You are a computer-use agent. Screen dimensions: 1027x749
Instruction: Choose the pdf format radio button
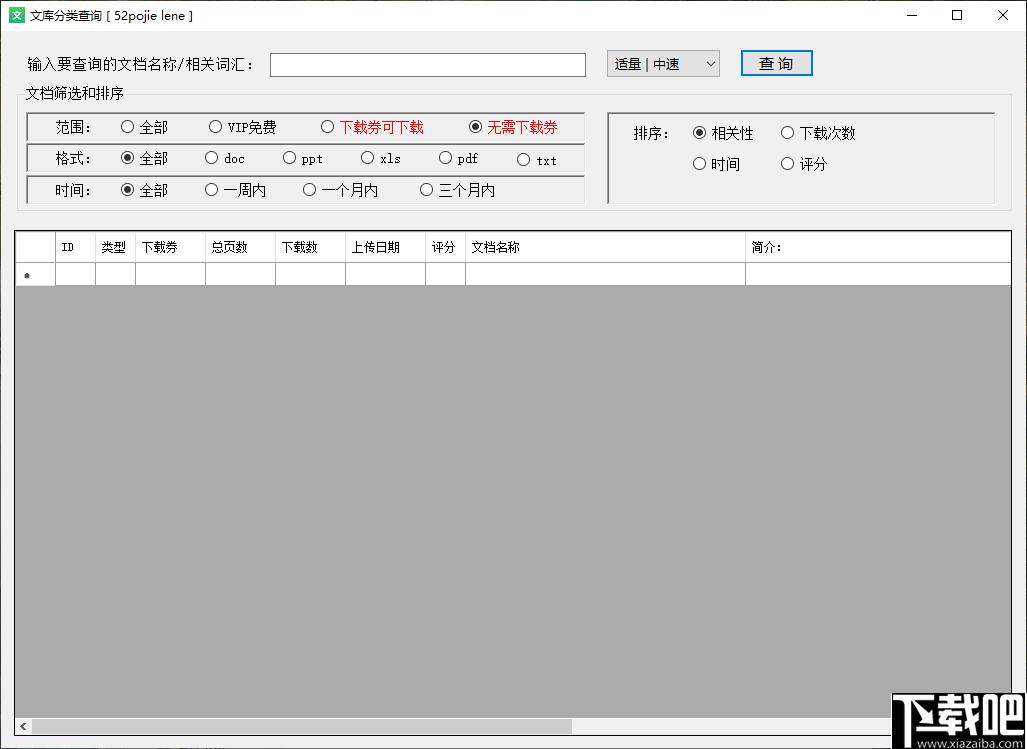tap(458, 158)
